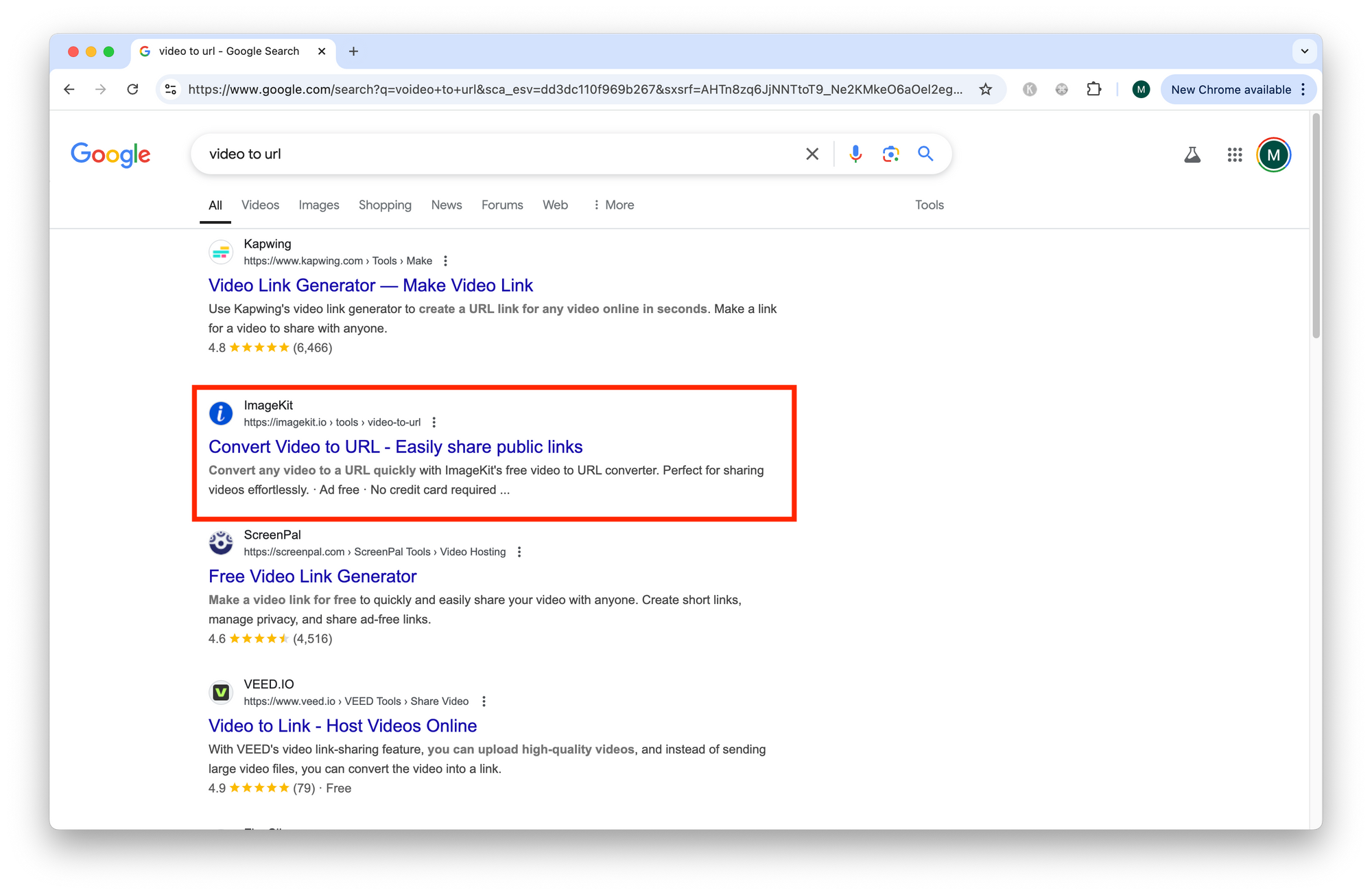The width and height of the screenshot is (1372, 895).
Task: Go back to the previous page
Action: pyautogui.click(x=69, y=89)
